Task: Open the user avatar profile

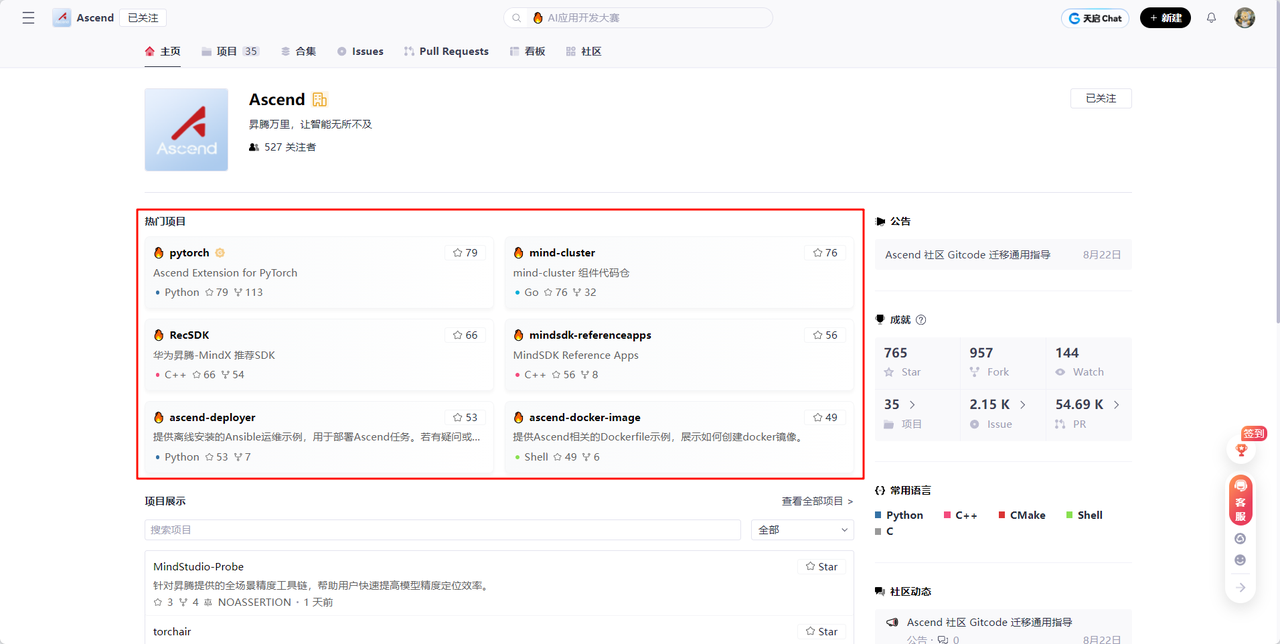Action: [1244, 18]
